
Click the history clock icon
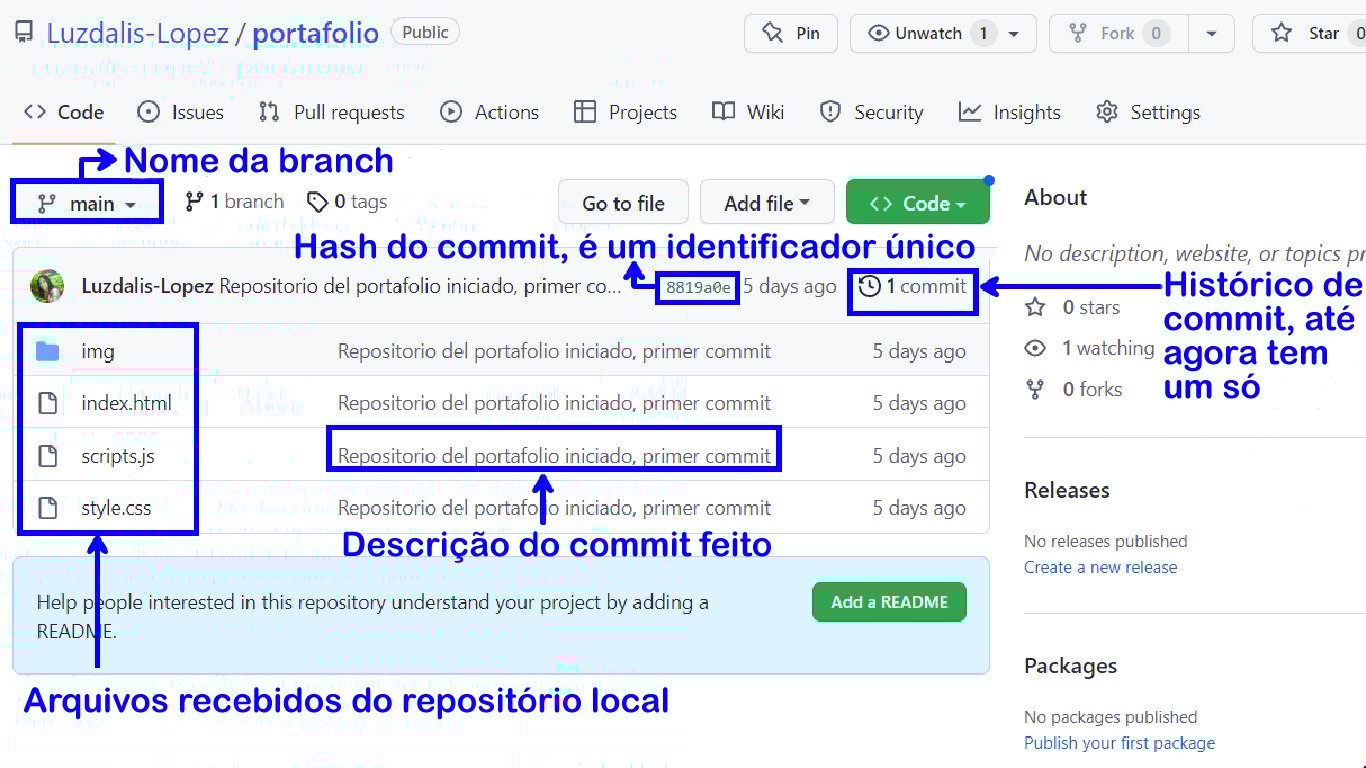click(x=869, y=287)
